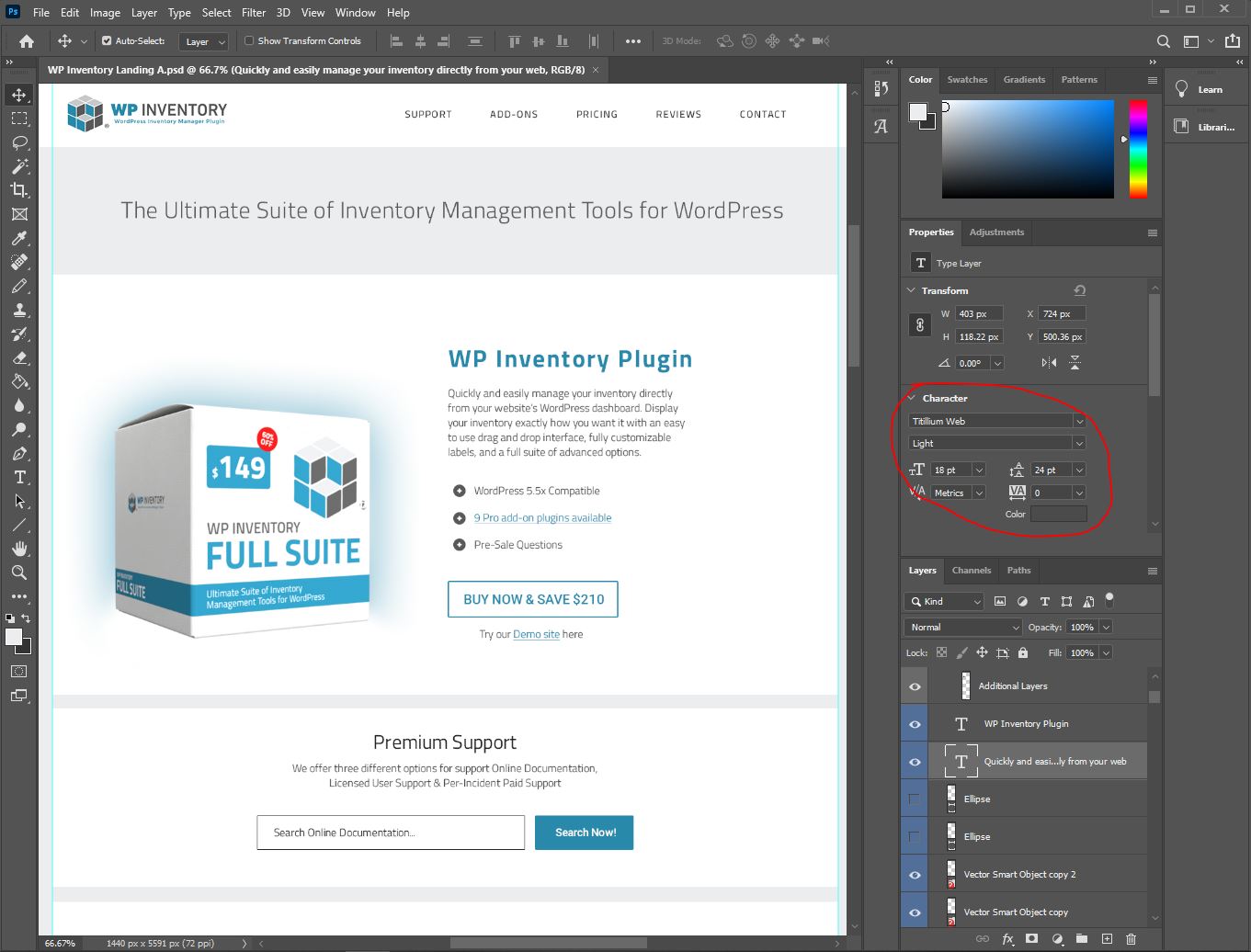The height and width of the screenshot is (952, 1251).
Task: Open the Metrics kerning dropdown
Action: click(x=979, y=493)
